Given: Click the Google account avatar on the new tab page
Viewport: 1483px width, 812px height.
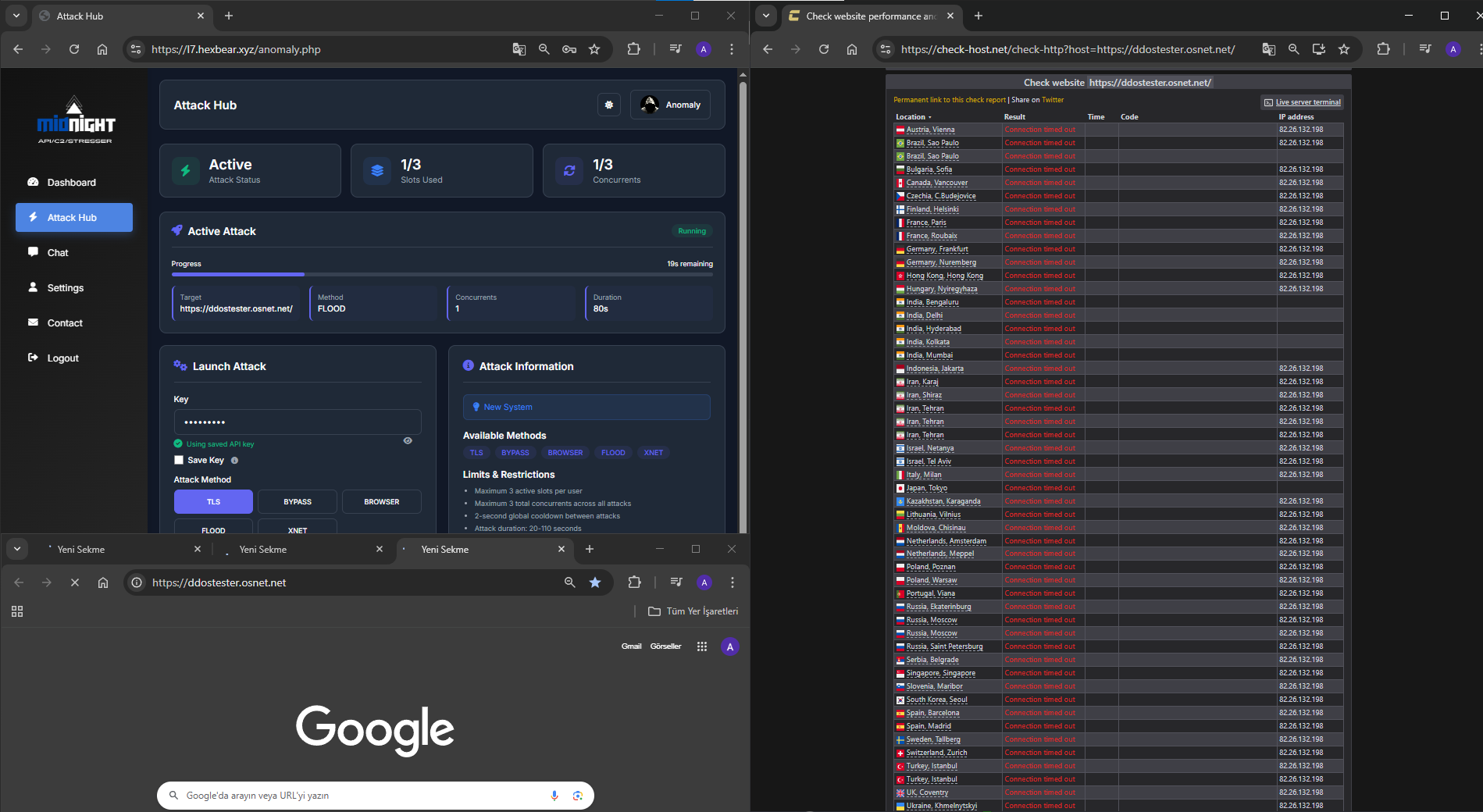Looking at the screenshot, I should click(730, 646).
